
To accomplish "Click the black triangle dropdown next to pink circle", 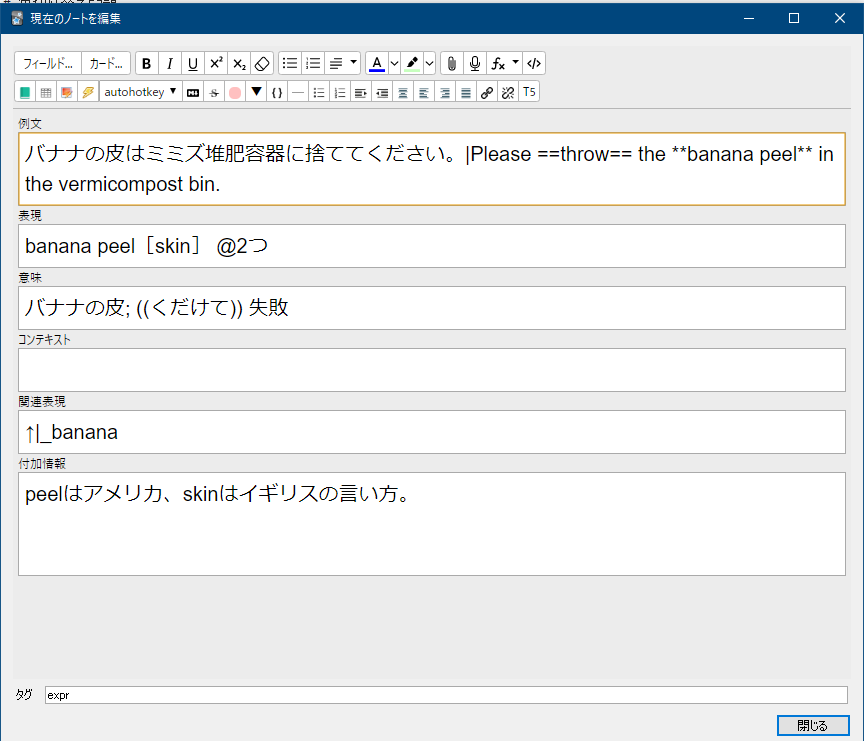I will [256, 92].
